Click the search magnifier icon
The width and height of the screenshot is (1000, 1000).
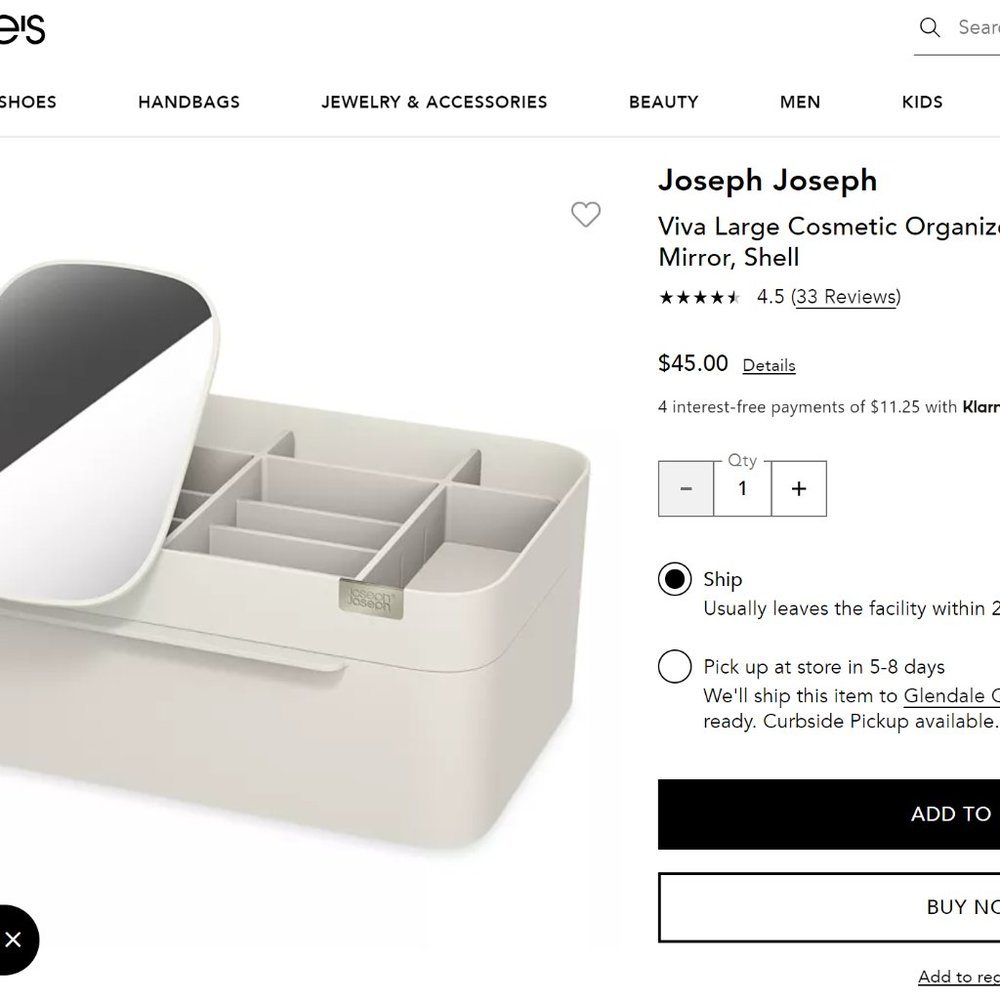pyautogui.click(x=929, y=27)
